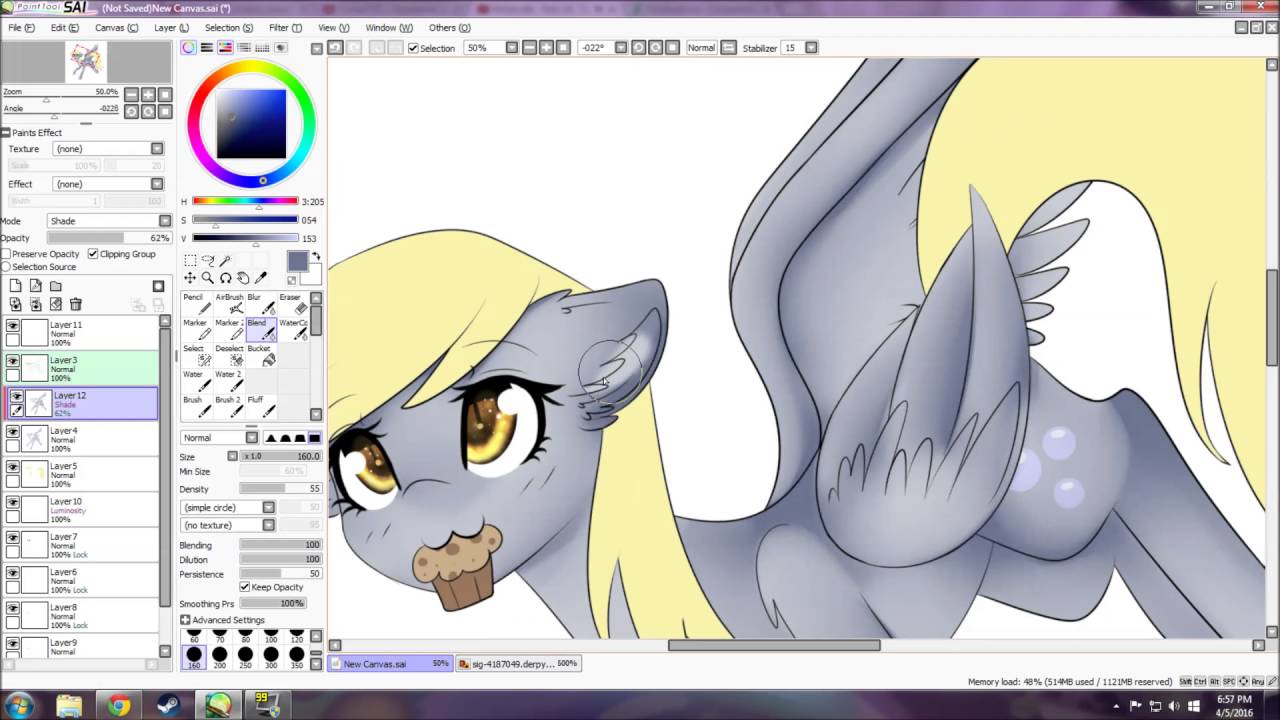
Task: Open the File menu
Action: 21,28
